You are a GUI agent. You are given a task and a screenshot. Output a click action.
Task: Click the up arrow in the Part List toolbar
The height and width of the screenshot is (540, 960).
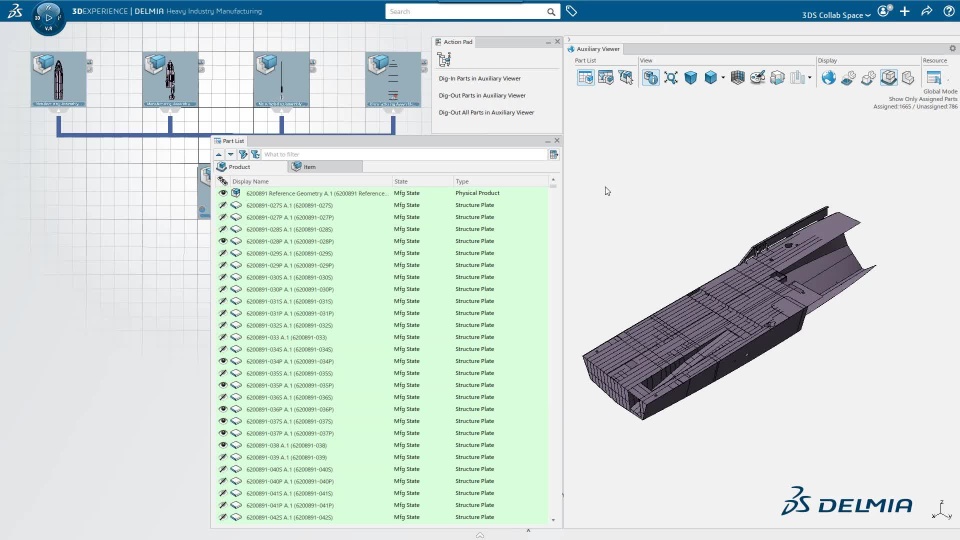(219, 154)
